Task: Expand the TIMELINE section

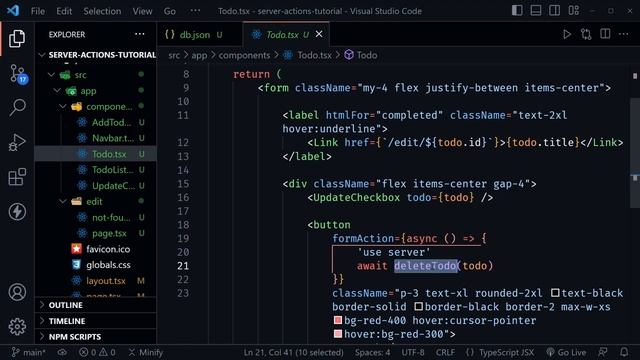Action: click(96, 321)
